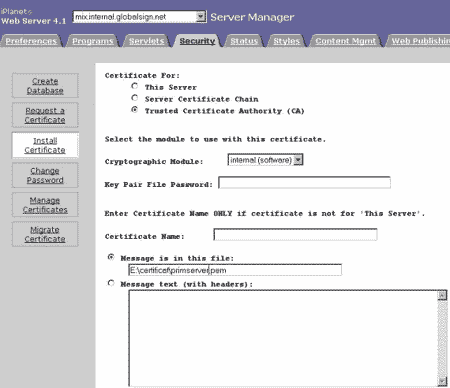Click the Certificate Name: label

click(x=144, y=236)
